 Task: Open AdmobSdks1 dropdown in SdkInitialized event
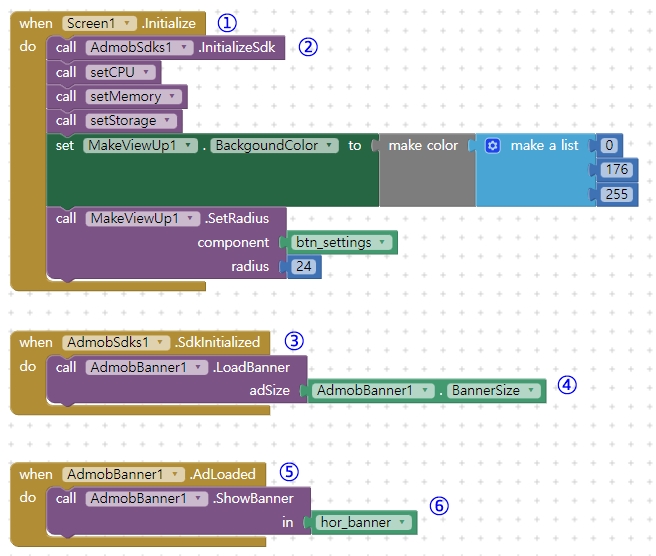pyautogui.click(x=116, y=342)
